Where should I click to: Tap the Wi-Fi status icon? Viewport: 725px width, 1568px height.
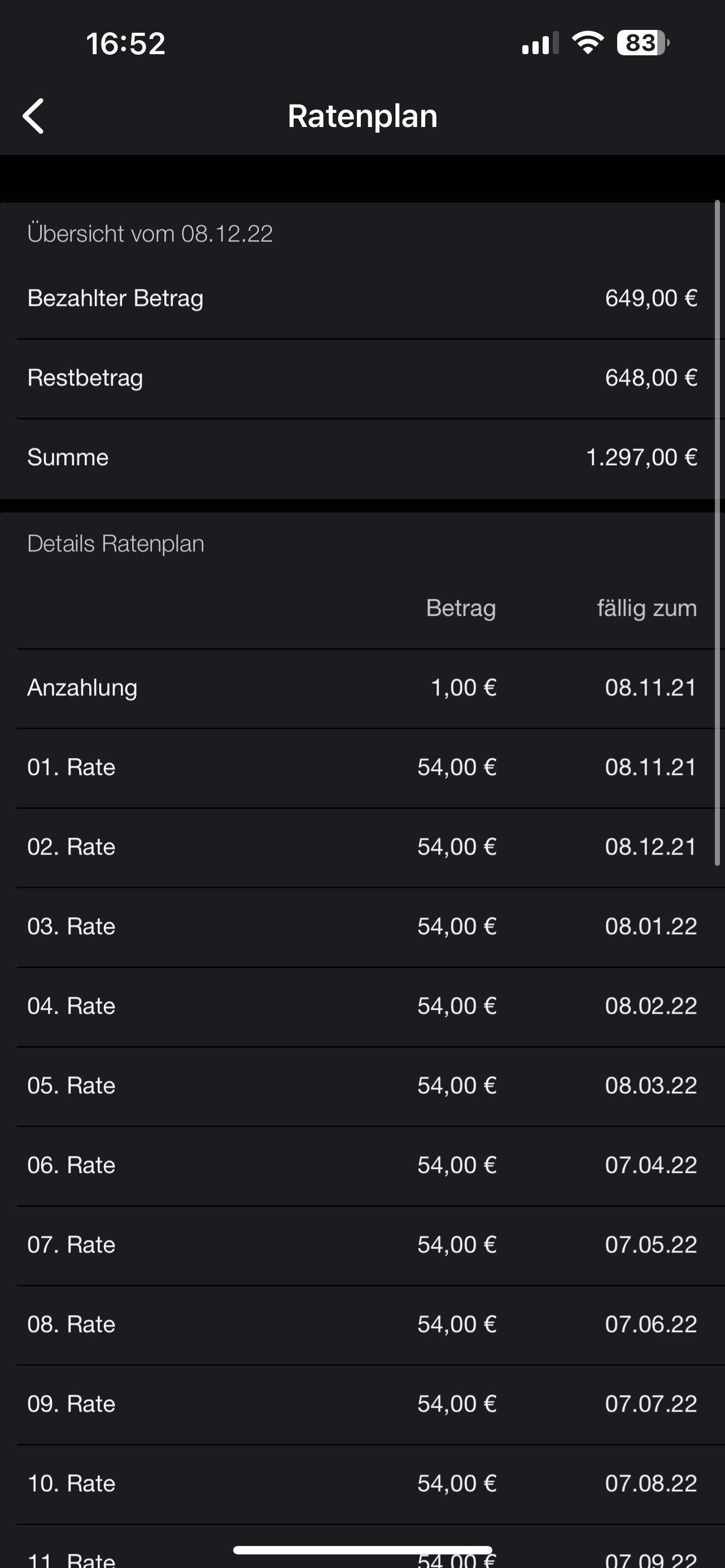click(587, 43)
